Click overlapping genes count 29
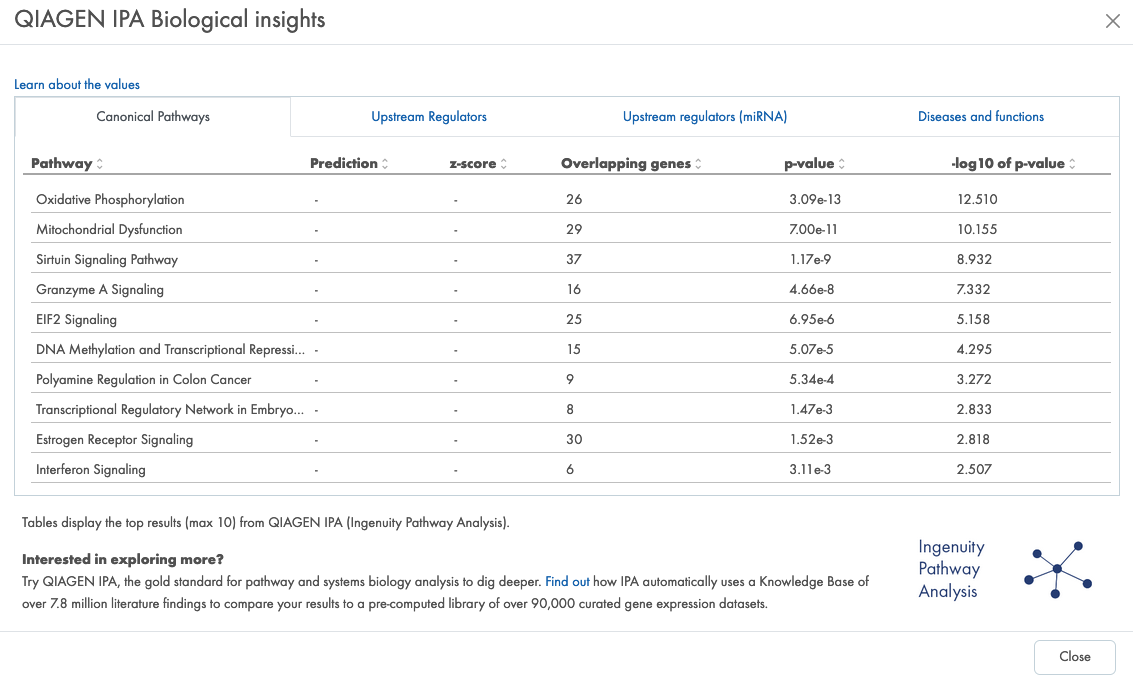The height and width of the screenshot is (685, 1133). 574,230
